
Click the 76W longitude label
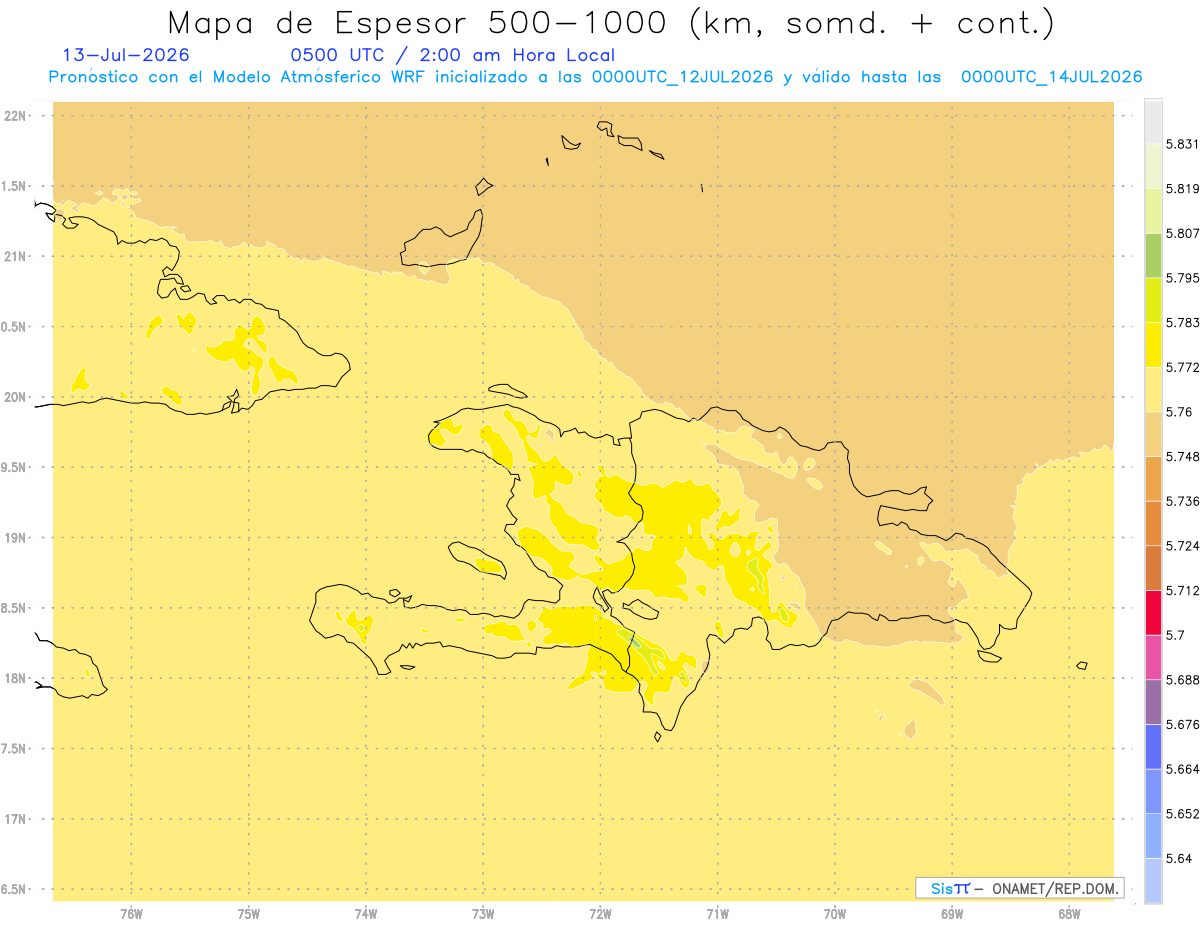pyautogui.click(x=131, y=914)
